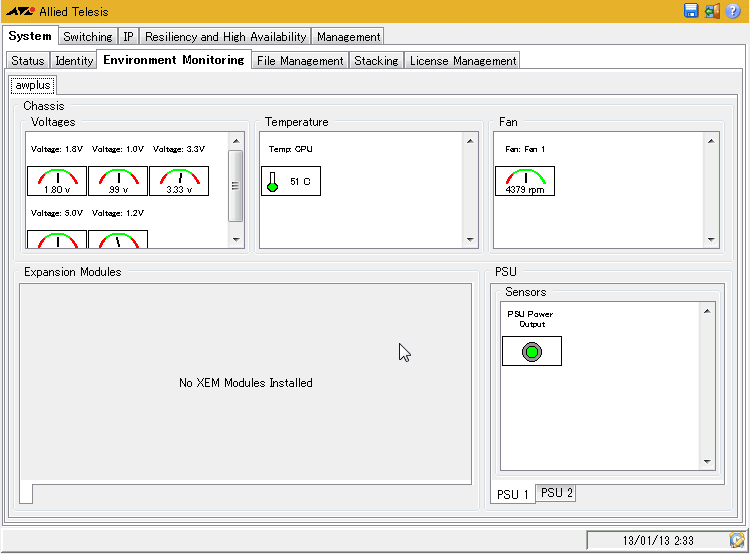Click the Voltage: 1.0V label
Screen dimensions: 750x555
pyautogui.click(x=118, y=149)
